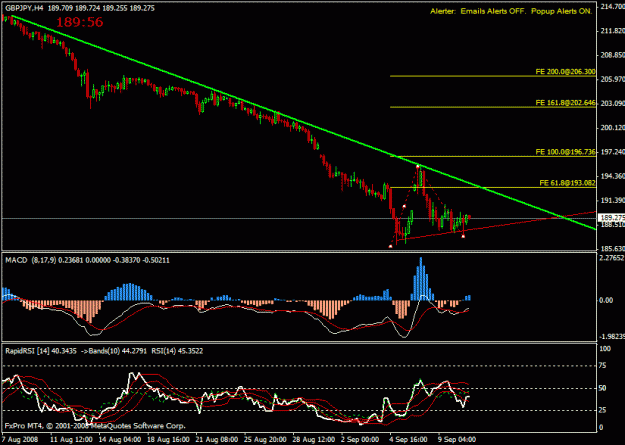The width and height of the screenshot is (625, 445).
Task: Click the 214.70 price scale value
Action: tap(612, 6)
